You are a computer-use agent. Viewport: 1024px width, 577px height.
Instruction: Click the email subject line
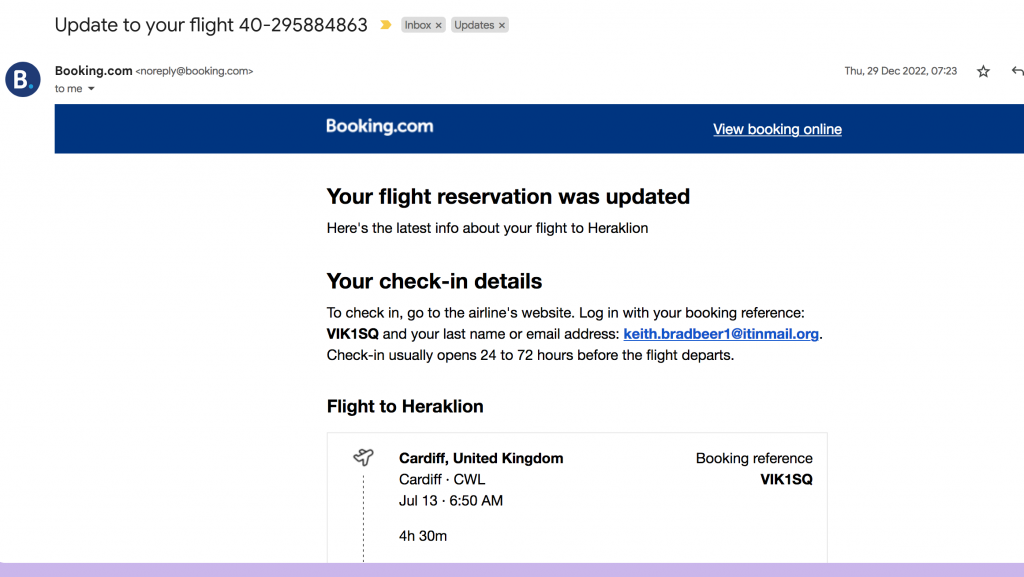(x=211, y=25)
